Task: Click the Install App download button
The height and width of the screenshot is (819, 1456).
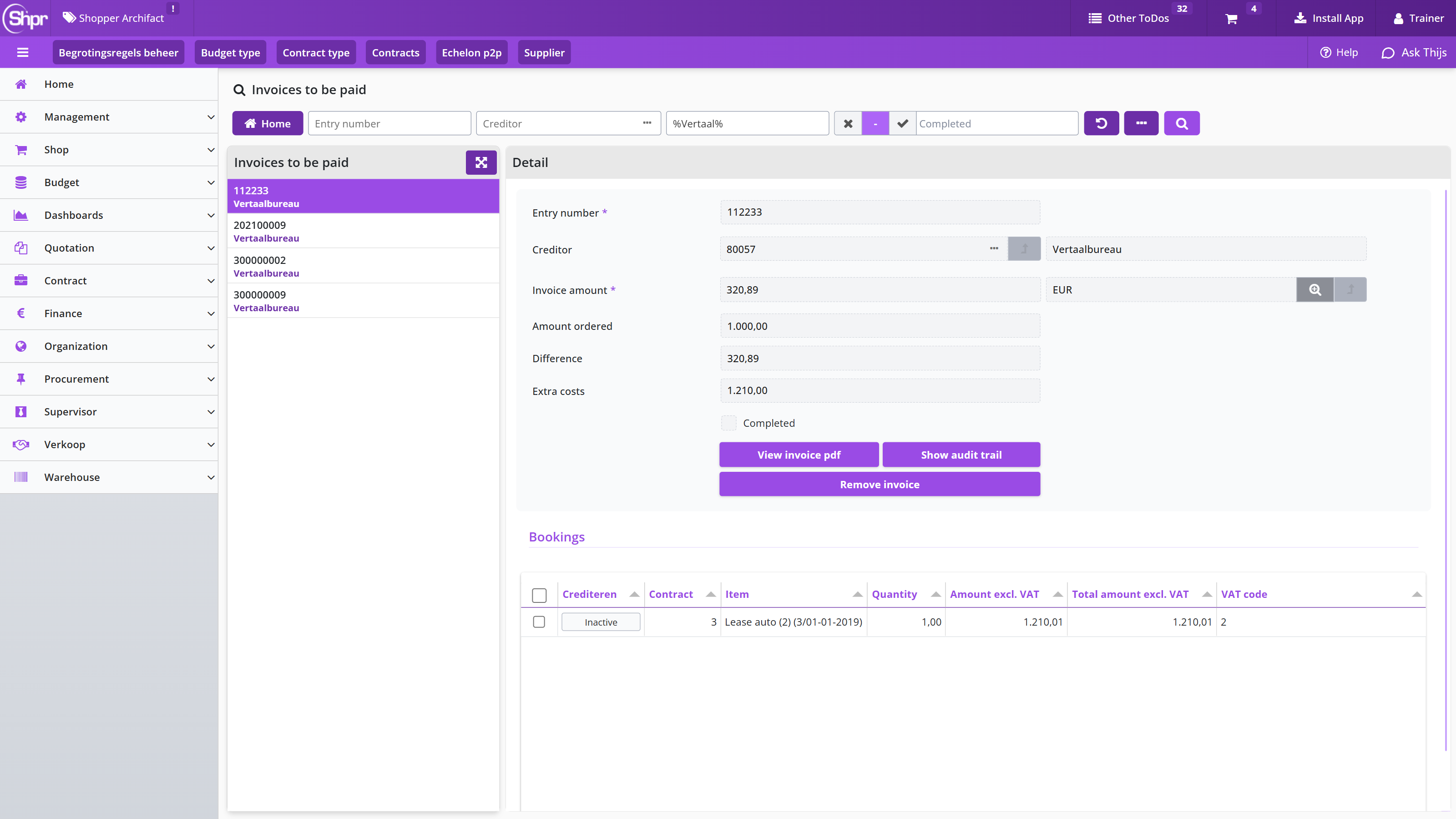Action: tap(1329, 18)
